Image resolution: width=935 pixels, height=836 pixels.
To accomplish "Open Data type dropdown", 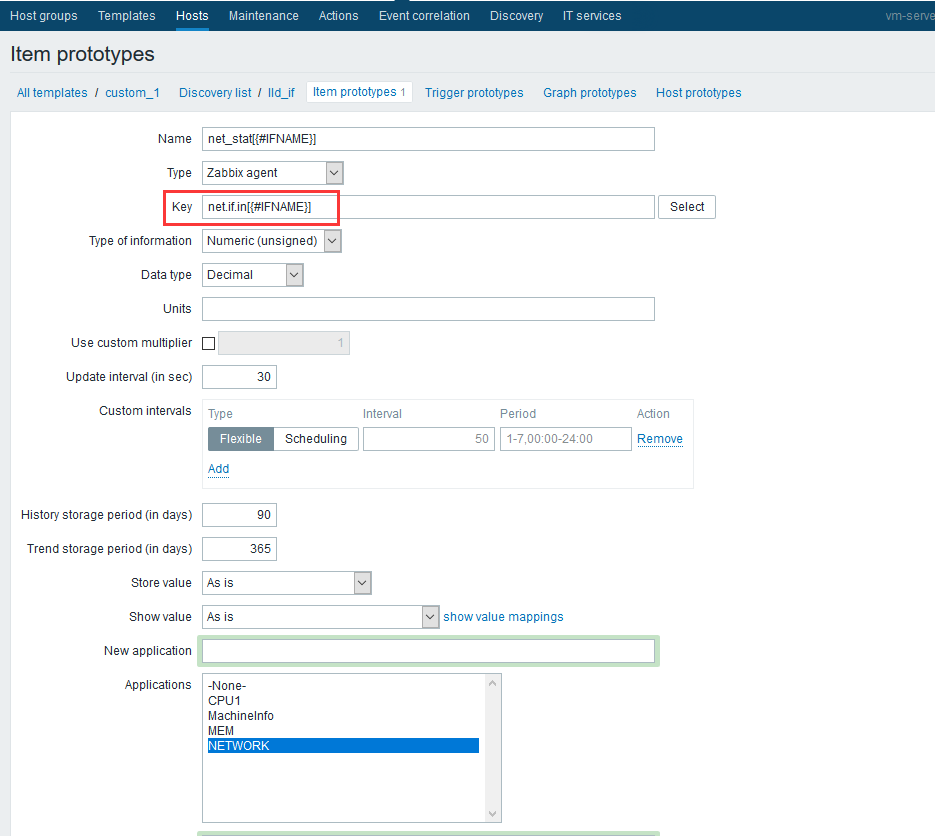I will click(x=252, y=275).
